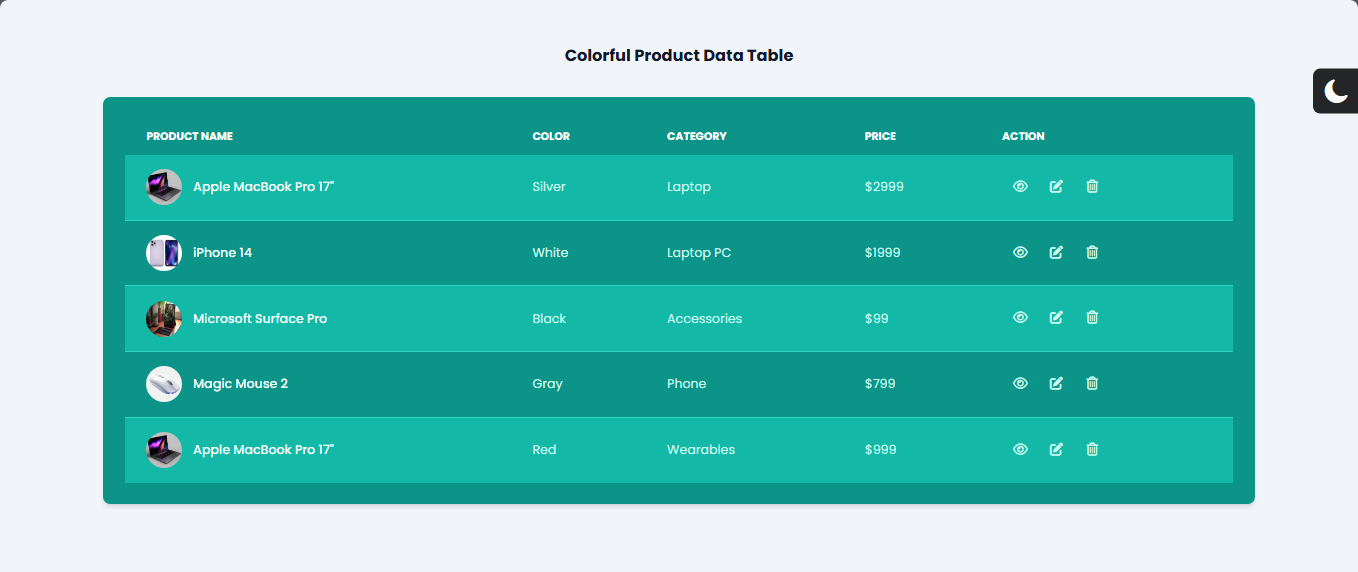1358x572 pixels.
Task: Select the Category column header
Action: [696, 137]
